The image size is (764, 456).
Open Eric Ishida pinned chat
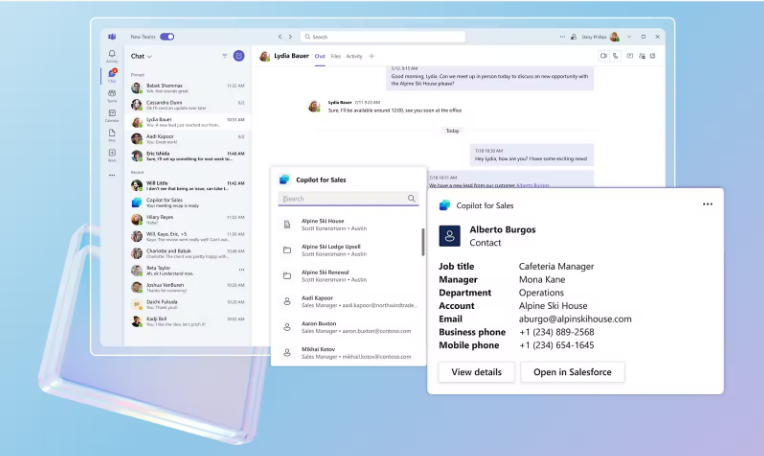pyautogui.click(x=188, y=156)
